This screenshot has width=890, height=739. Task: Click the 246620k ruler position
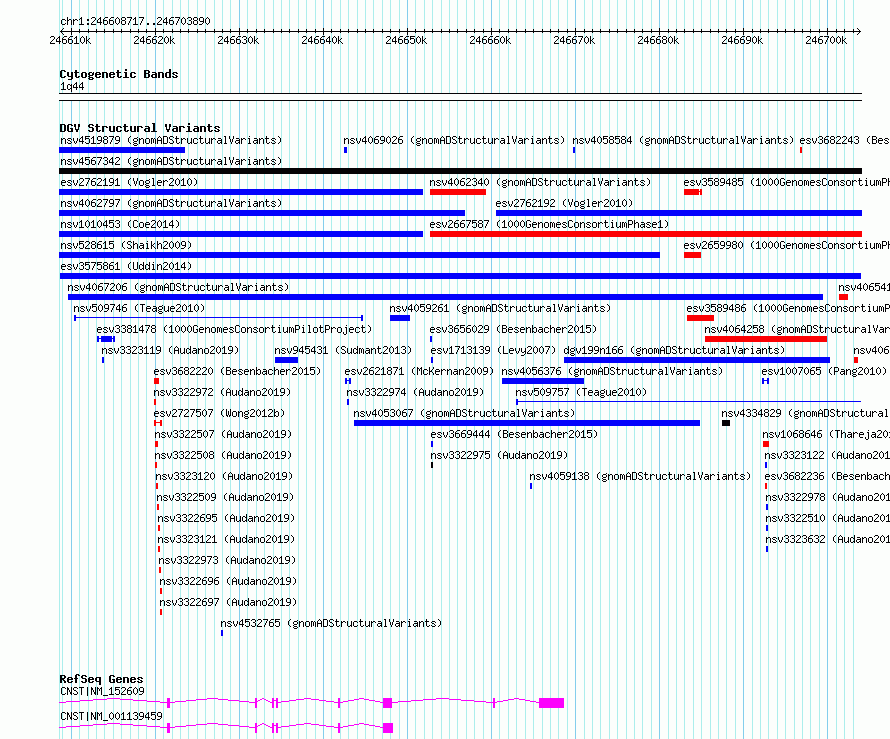(x=154, y=40)
